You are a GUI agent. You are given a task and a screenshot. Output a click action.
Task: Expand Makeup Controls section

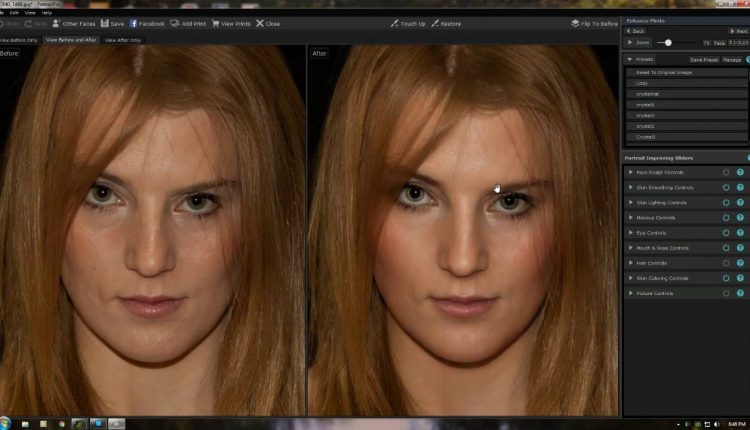pyautogui.click(x=630, y=218)
